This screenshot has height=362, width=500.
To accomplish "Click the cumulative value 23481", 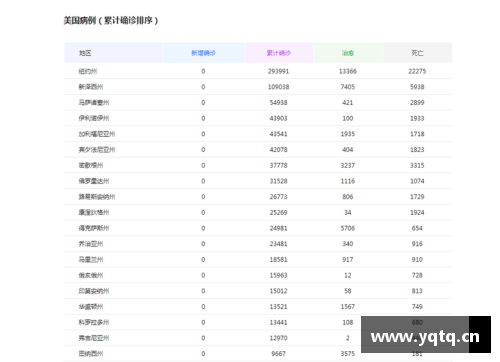I will pyautogui.click(x=279, y=244).
